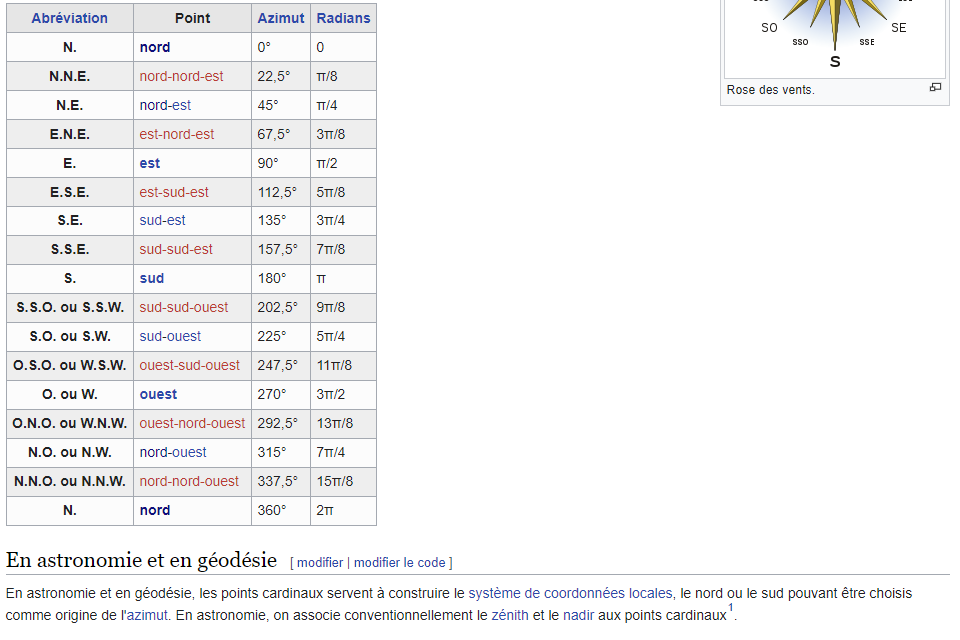Screen dimensions: 960x640
Task: Open the red nord-nord-est link
Action: coord(181,76)
